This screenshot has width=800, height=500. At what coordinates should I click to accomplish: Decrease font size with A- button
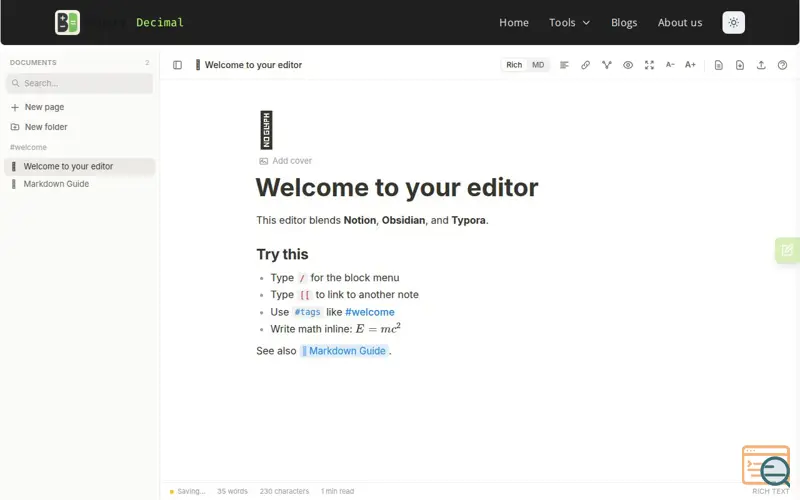coord(670,65)
